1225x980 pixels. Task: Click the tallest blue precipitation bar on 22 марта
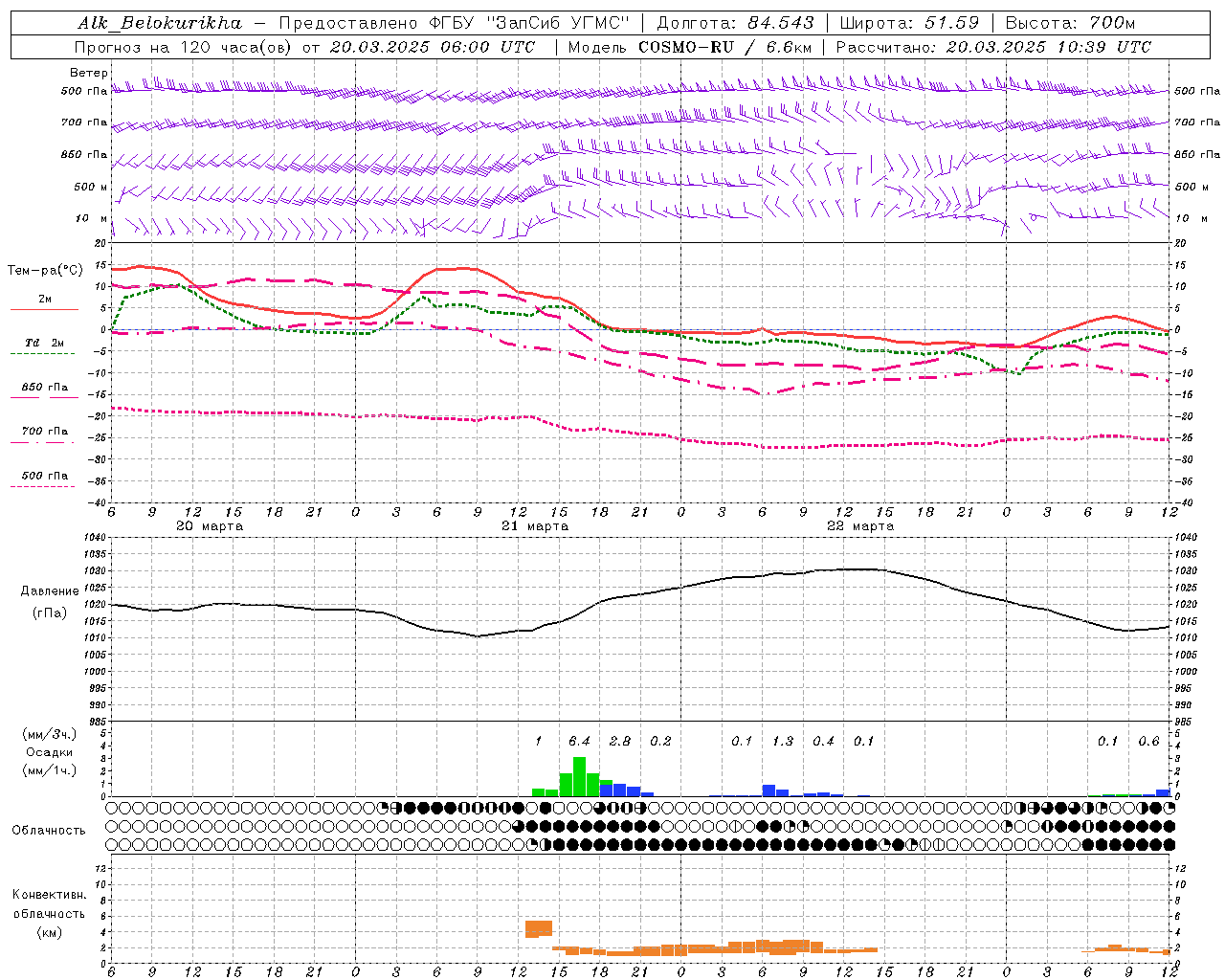pos(768,791)
